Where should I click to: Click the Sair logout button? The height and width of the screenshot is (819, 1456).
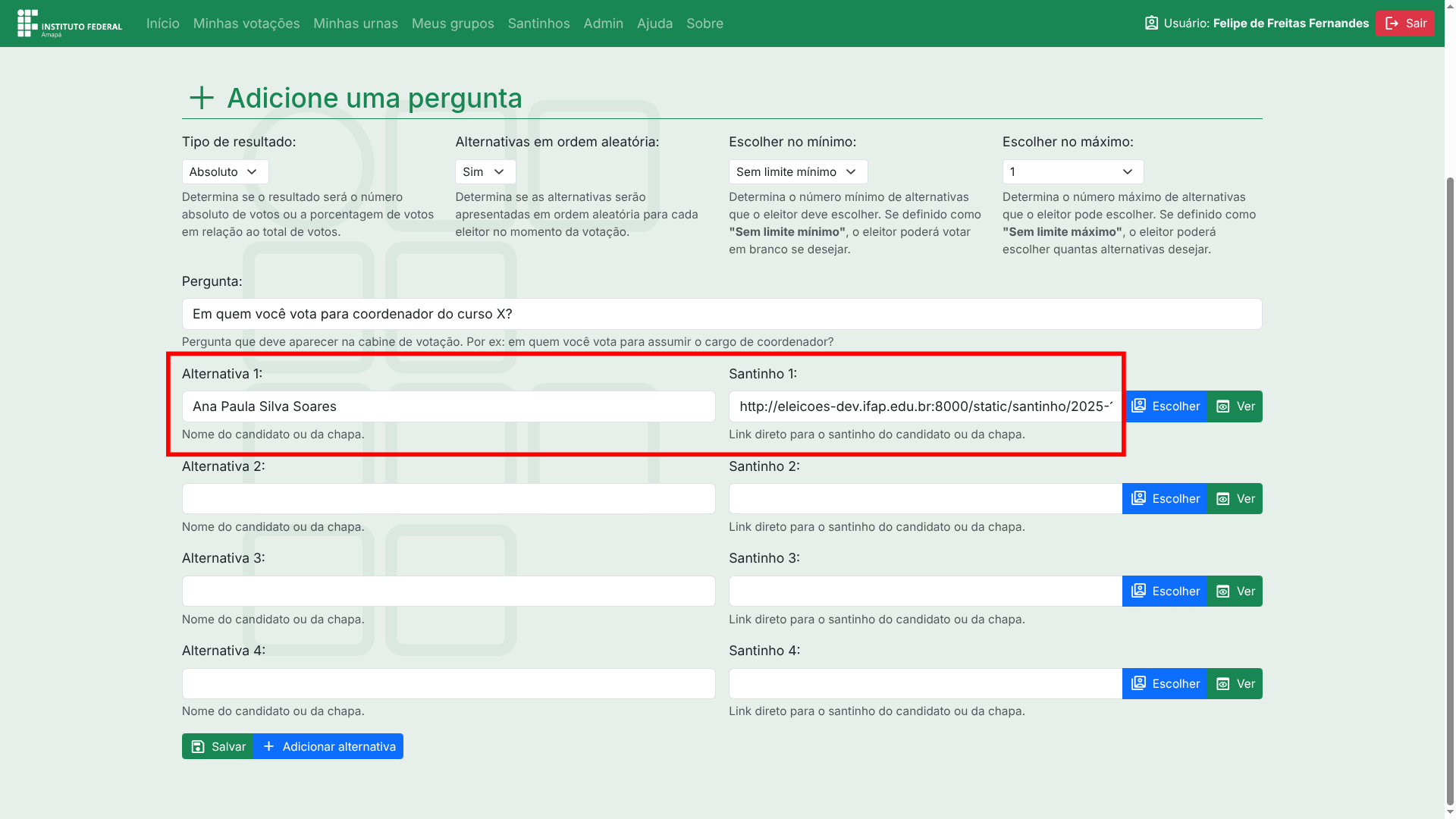pyautogui.click(x=1404, y=24)
